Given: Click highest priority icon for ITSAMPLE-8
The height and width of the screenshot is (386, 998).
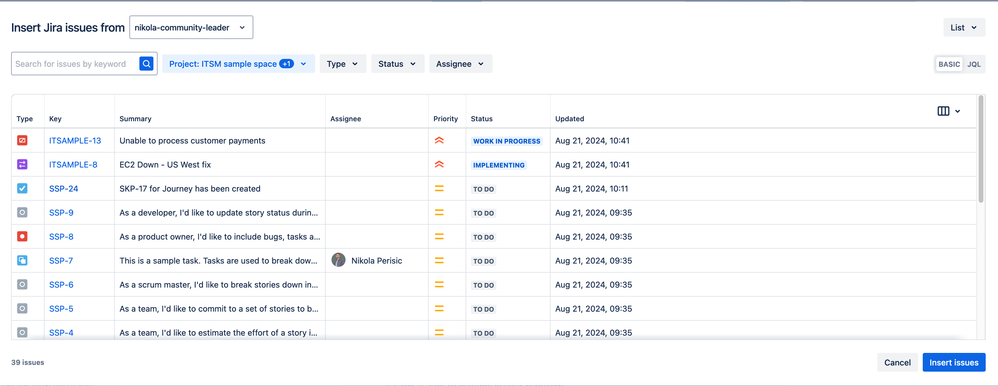Looking at the screenshot, I should [x=439, y=165].
